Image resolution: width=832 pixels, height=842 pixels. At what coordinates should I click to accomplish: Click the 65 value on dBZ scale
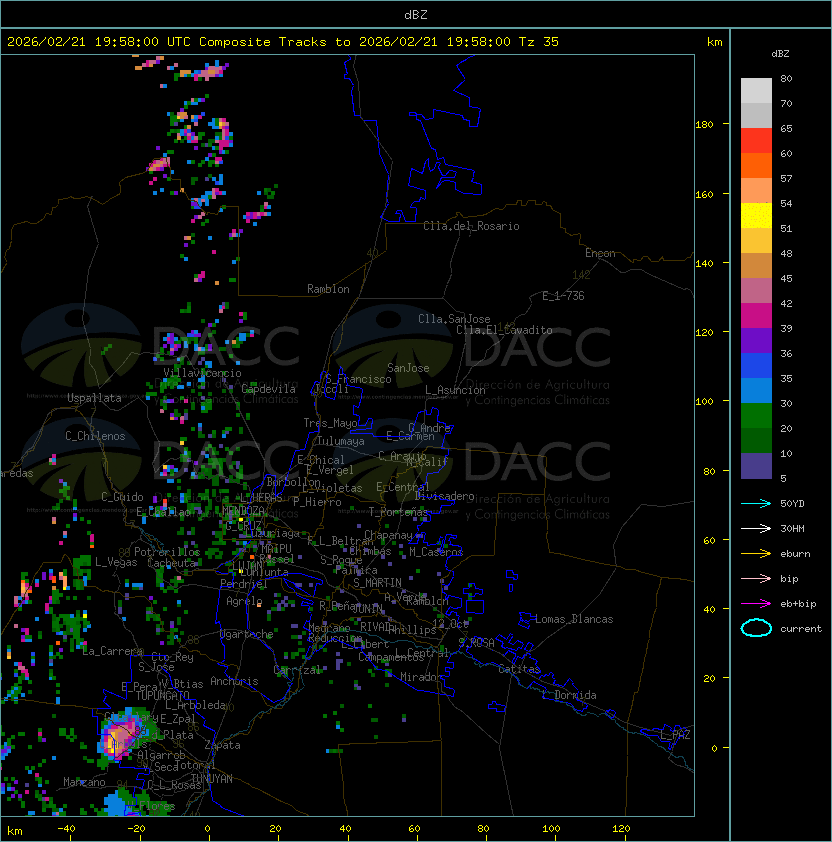(786, 128)
